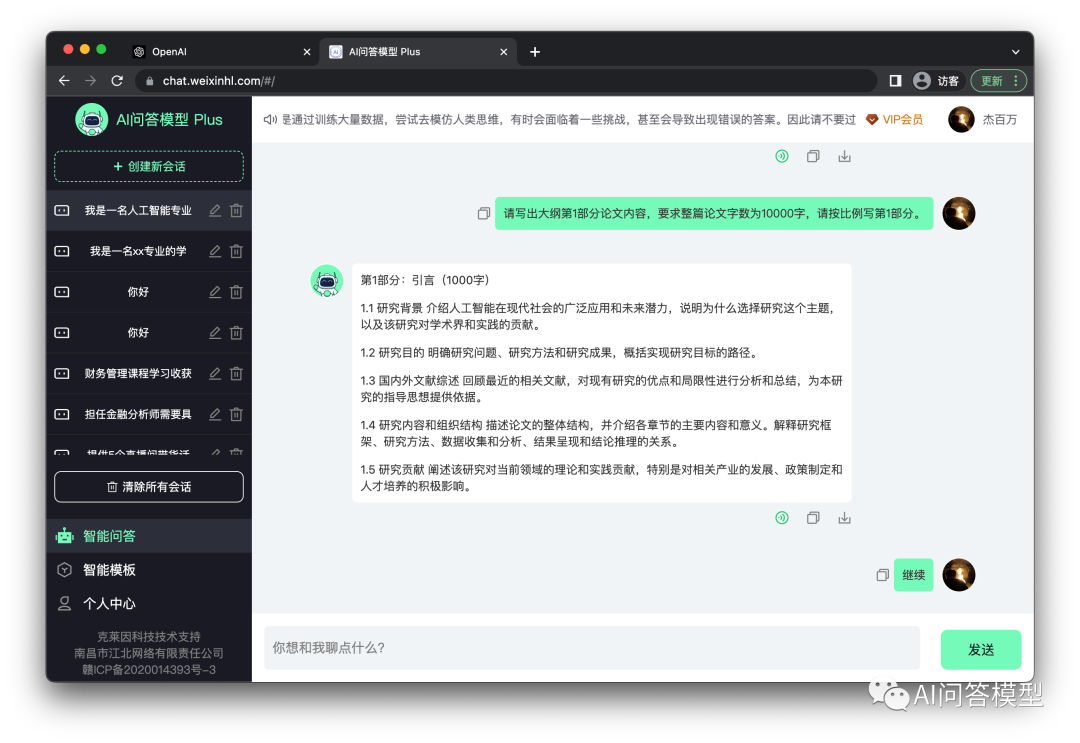The width and height of the screenshot is (1080, 743).
Task: Reload the page with the browser refresh icon
Action: pyautogui.click(x=117, y=79)
